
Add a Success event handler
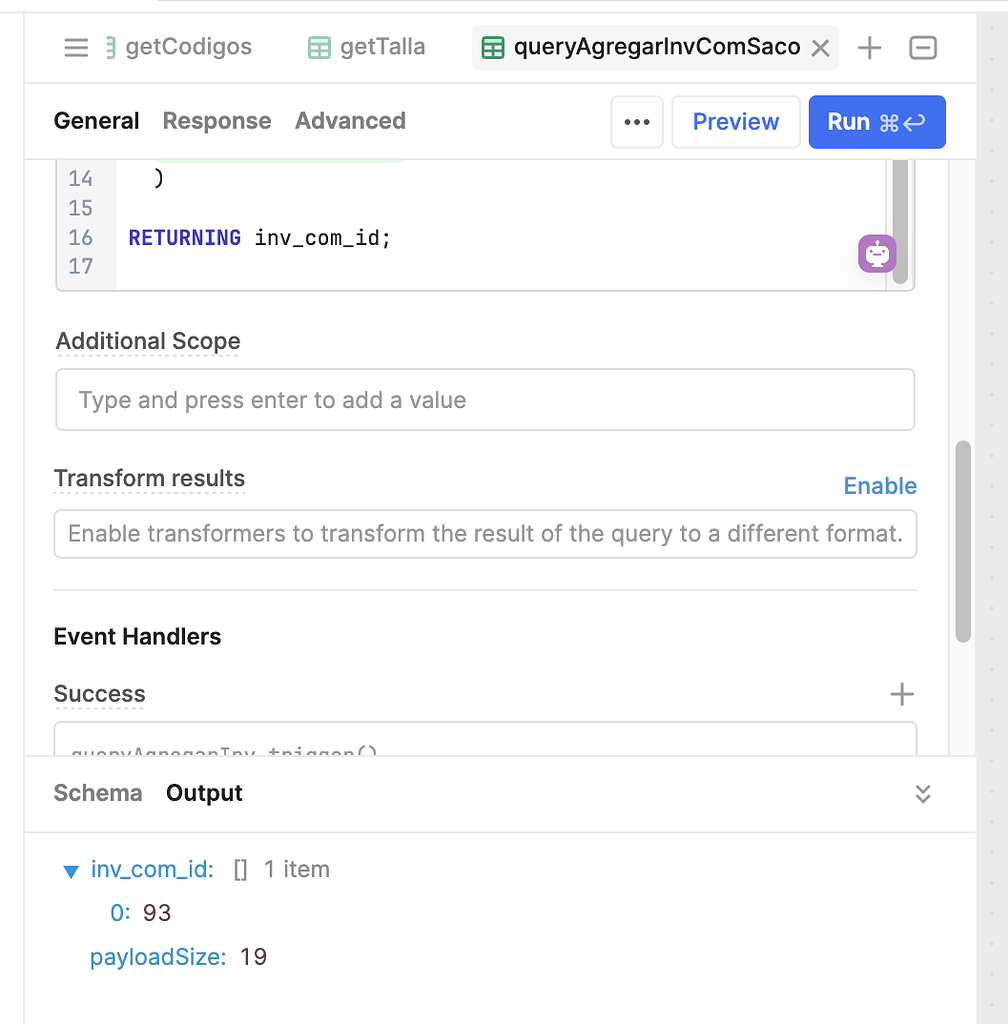[x=902, y=694]
